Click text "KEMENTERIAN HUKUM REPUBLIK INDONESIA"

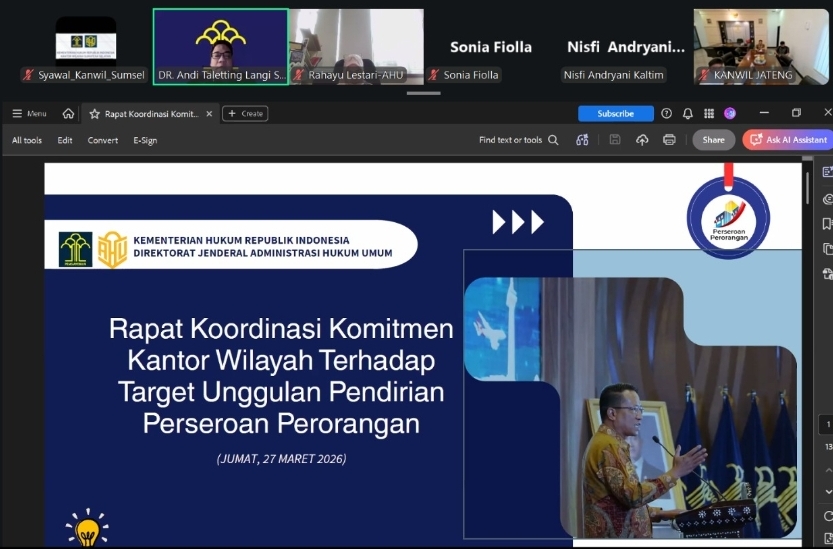point(241,240)
